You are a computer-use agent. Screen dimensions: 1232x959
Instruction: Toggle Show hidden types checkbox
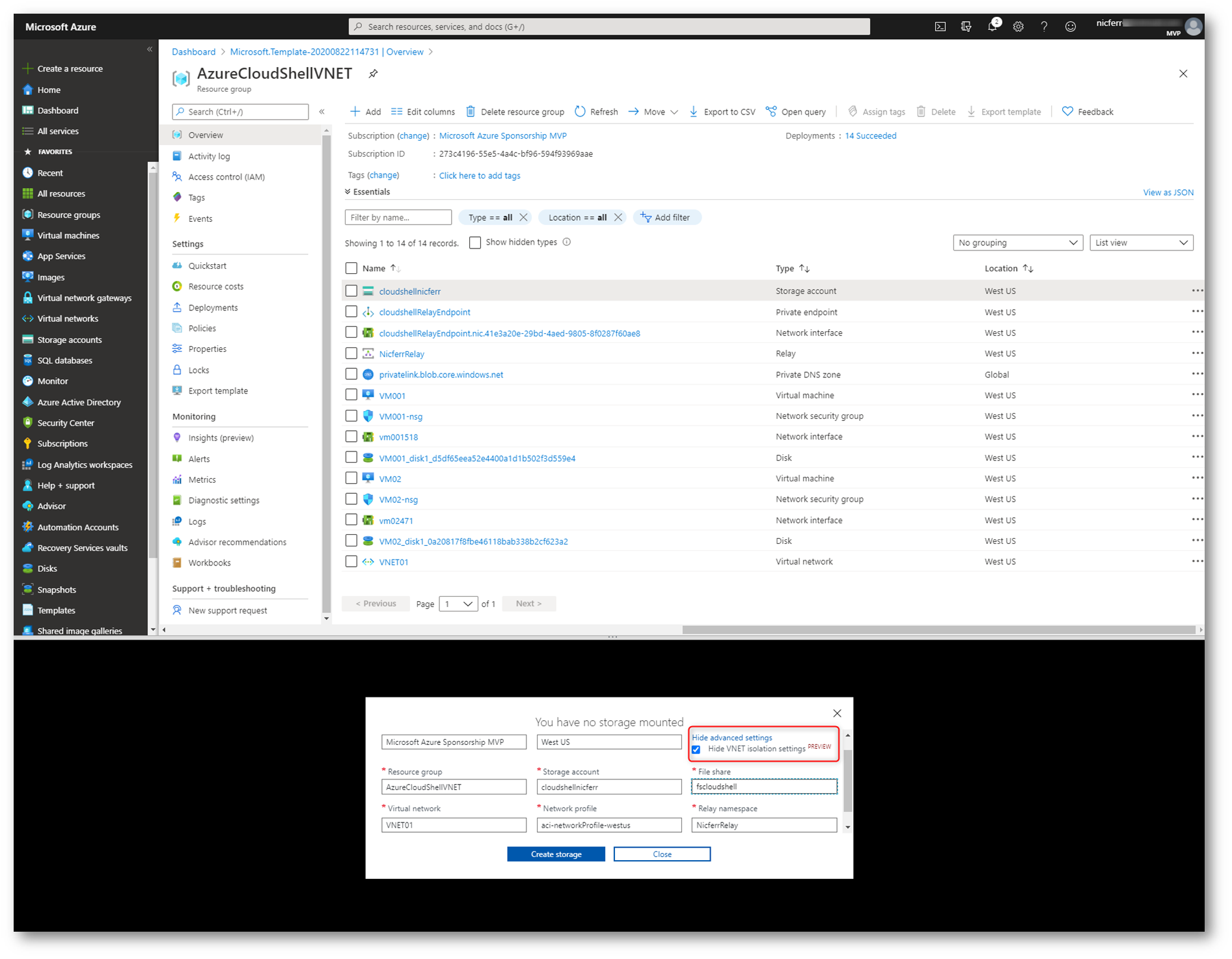(x=475, y=243)
